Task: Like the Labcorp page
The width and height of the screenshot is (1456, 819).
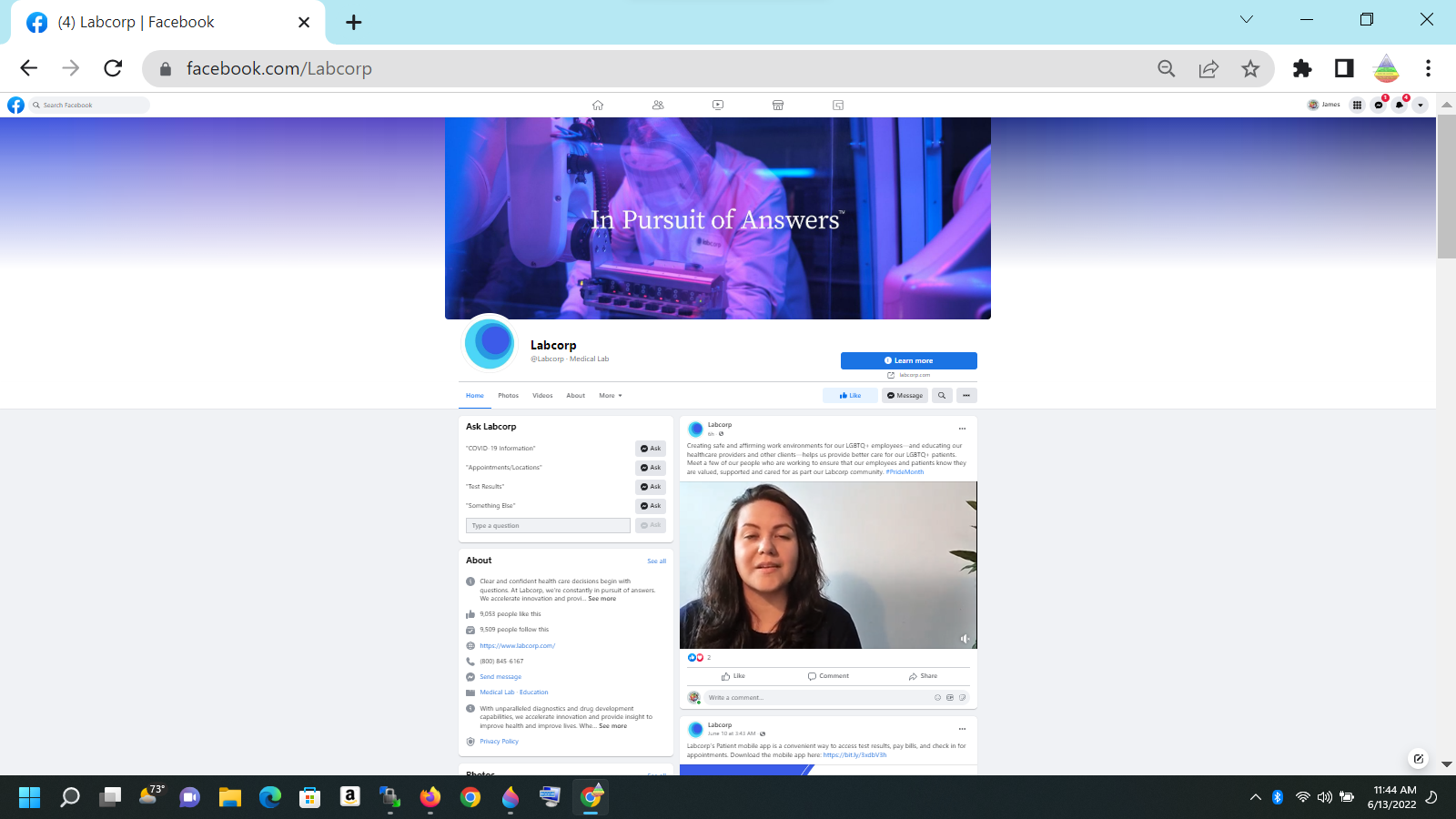Action: [850, 396]
